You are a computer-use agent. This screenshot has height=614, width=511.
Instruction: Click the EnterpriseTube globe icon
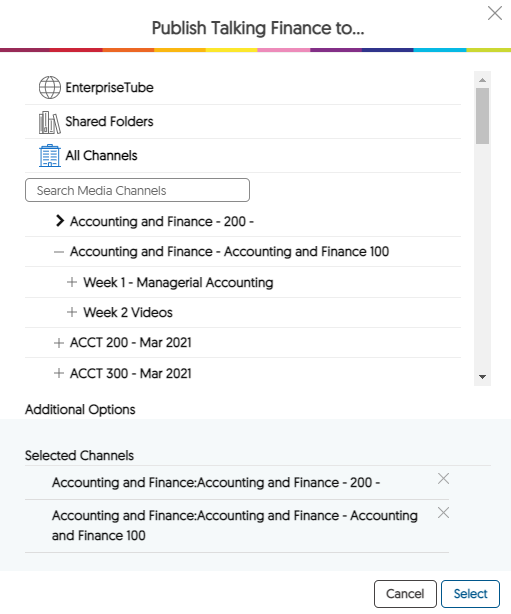[x=50, y=87]
